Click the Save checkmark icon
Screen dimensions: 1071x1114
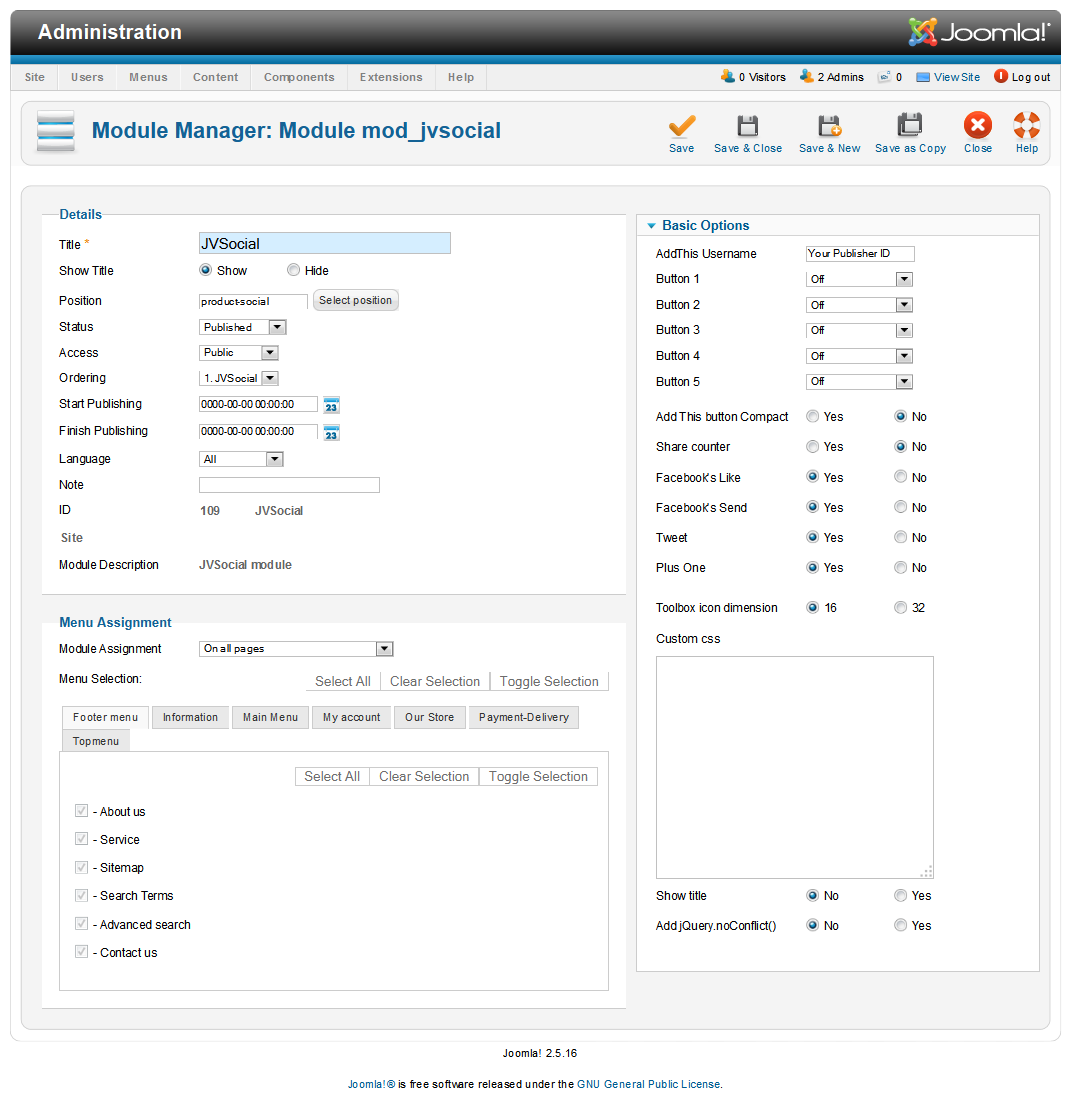click(682, 126)
